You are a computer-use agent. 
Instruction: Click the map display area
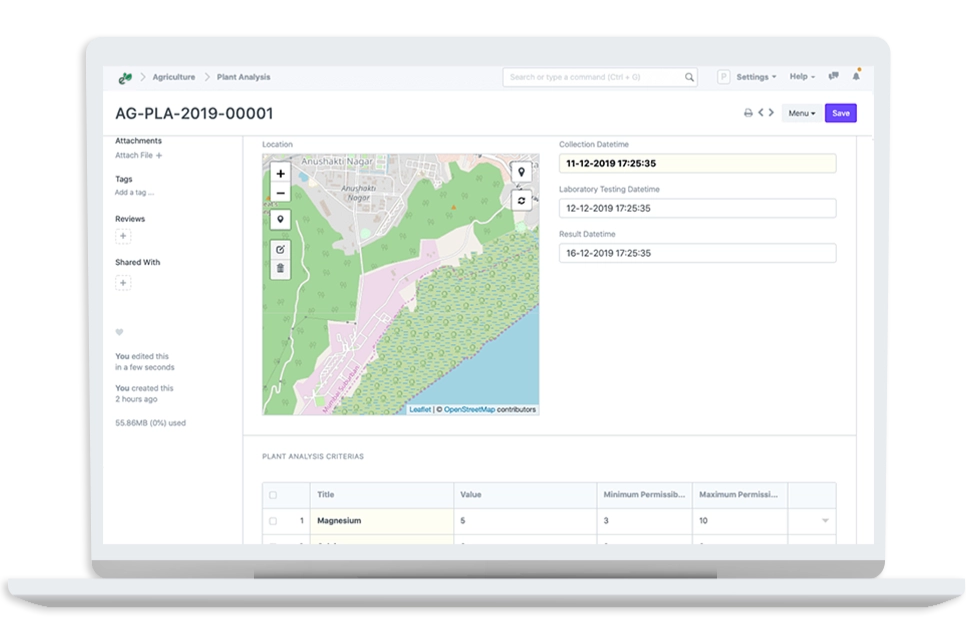pos(400,285)
